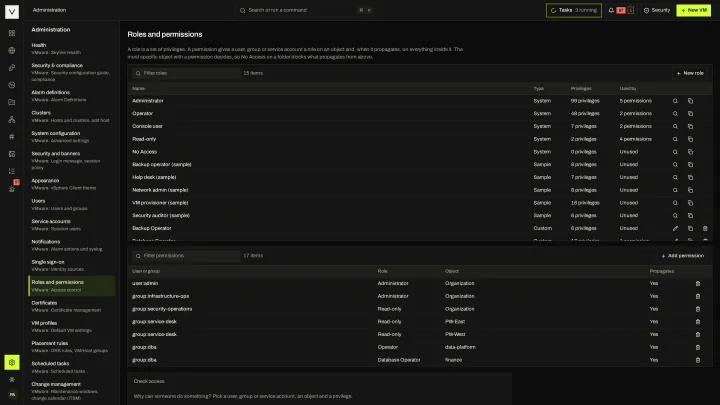Click the Add permission button
Screen dimensions: 720x405
point(682,256)
